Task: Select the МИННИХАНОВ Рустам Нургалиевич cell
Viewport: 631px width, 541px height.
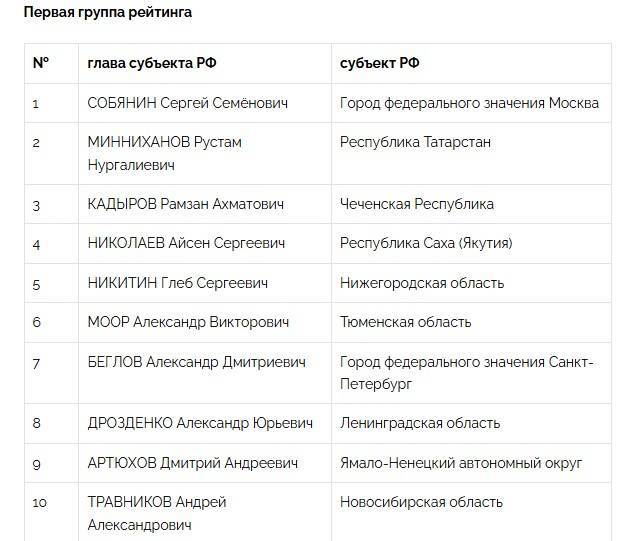Action: [x=165, y=153]
